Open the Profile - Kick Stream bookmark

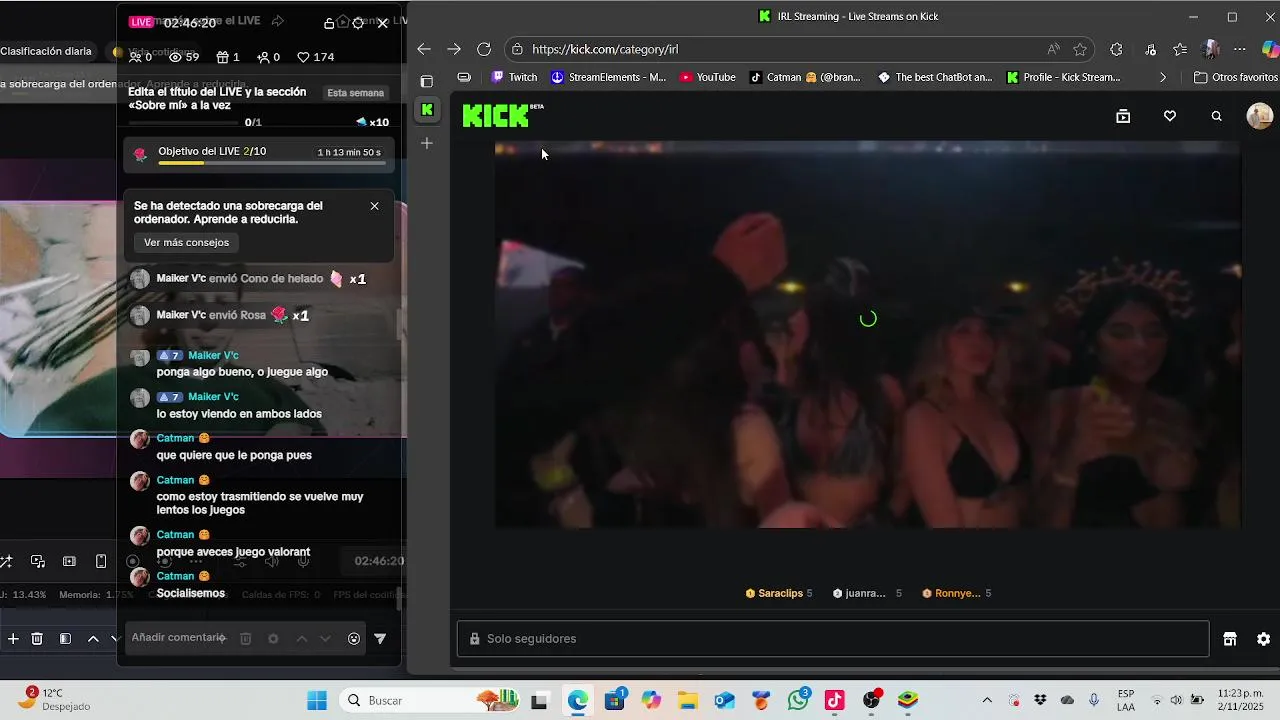1063,77
